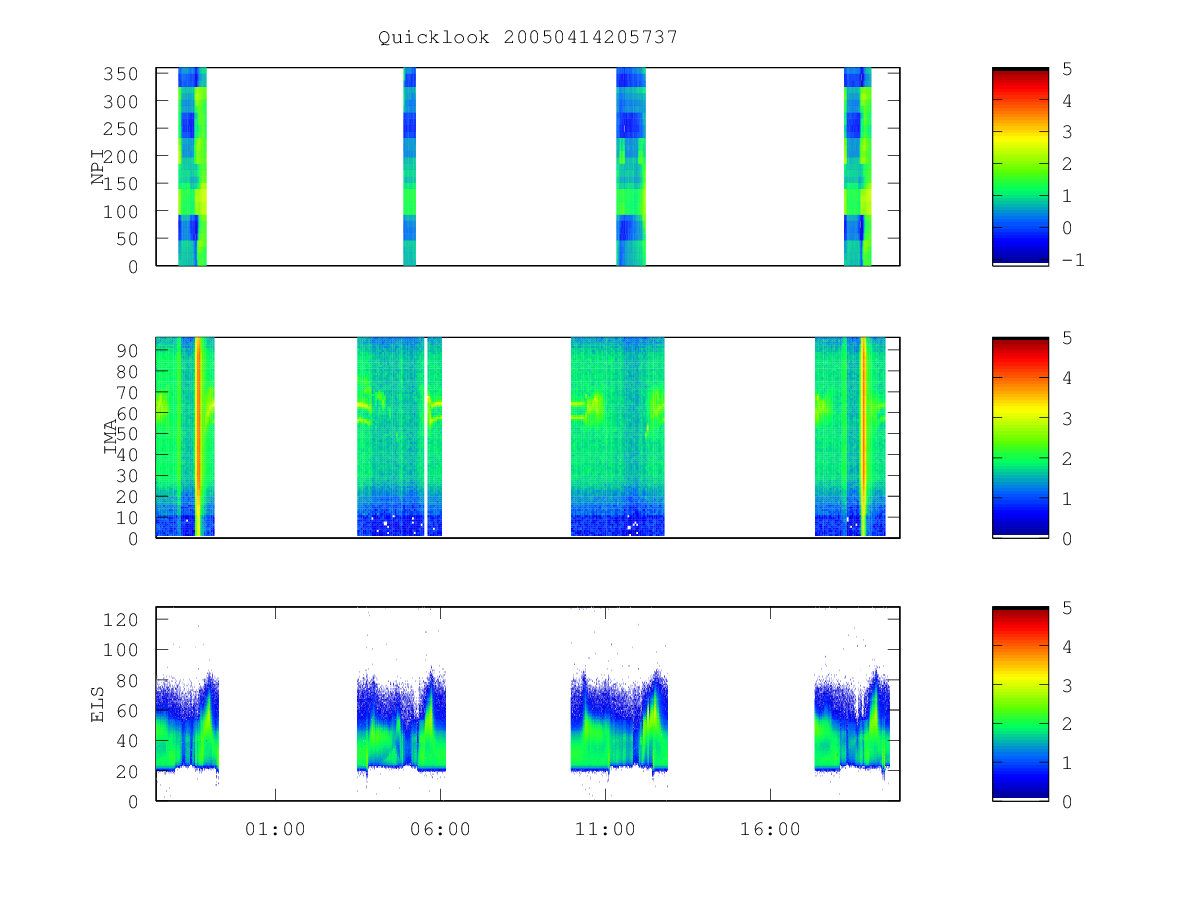
Task: Click the 0 label on ELS colorbar
Action: 1067,801
